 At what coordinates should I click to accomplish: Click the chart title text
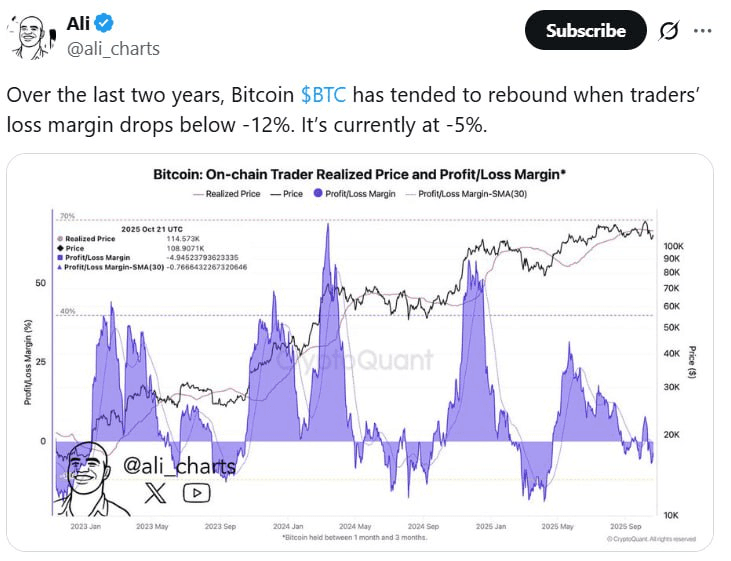[x=360, y=174]
